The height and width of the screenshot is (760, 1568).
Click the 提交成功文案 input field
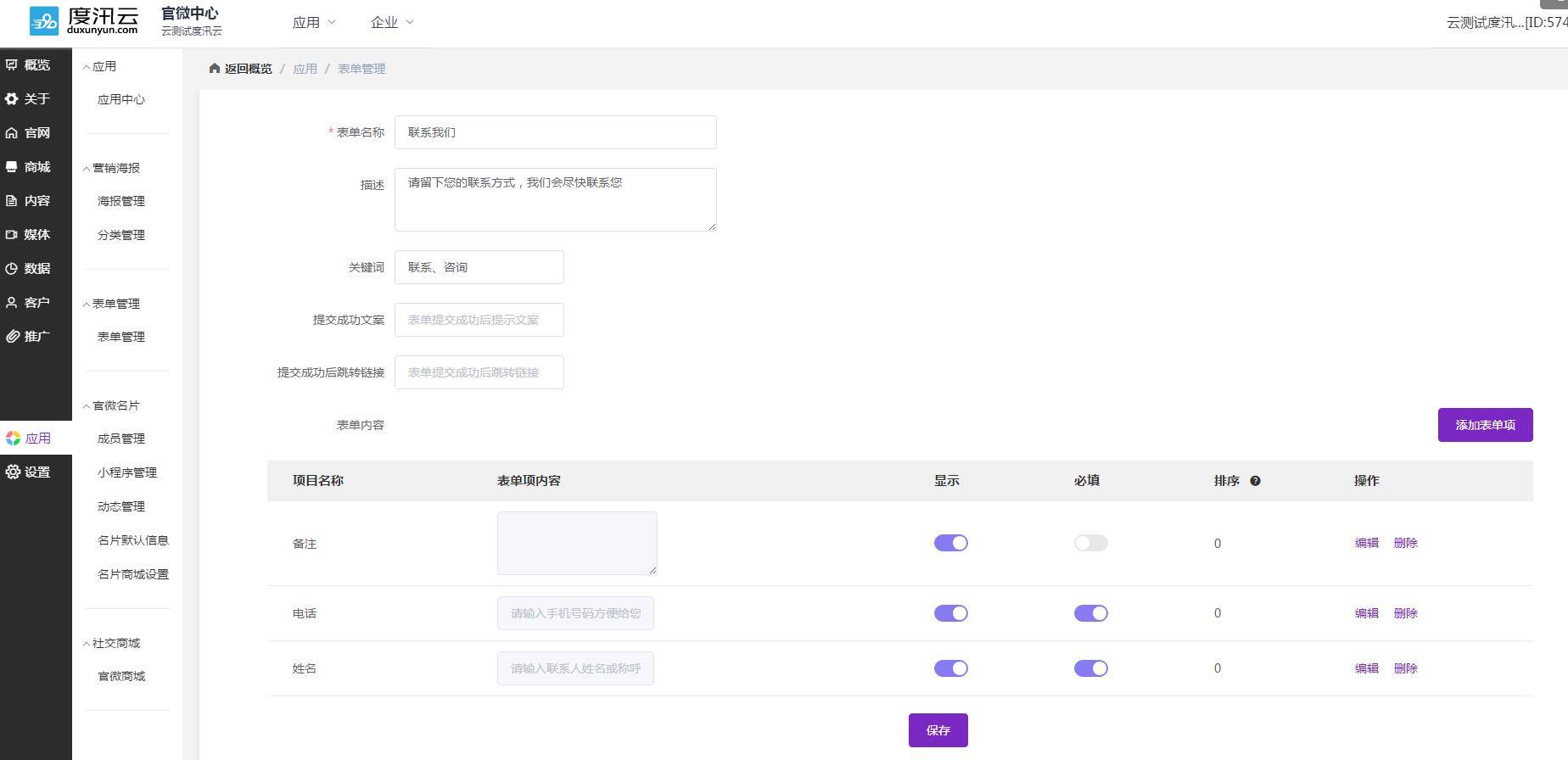point(479,320)
